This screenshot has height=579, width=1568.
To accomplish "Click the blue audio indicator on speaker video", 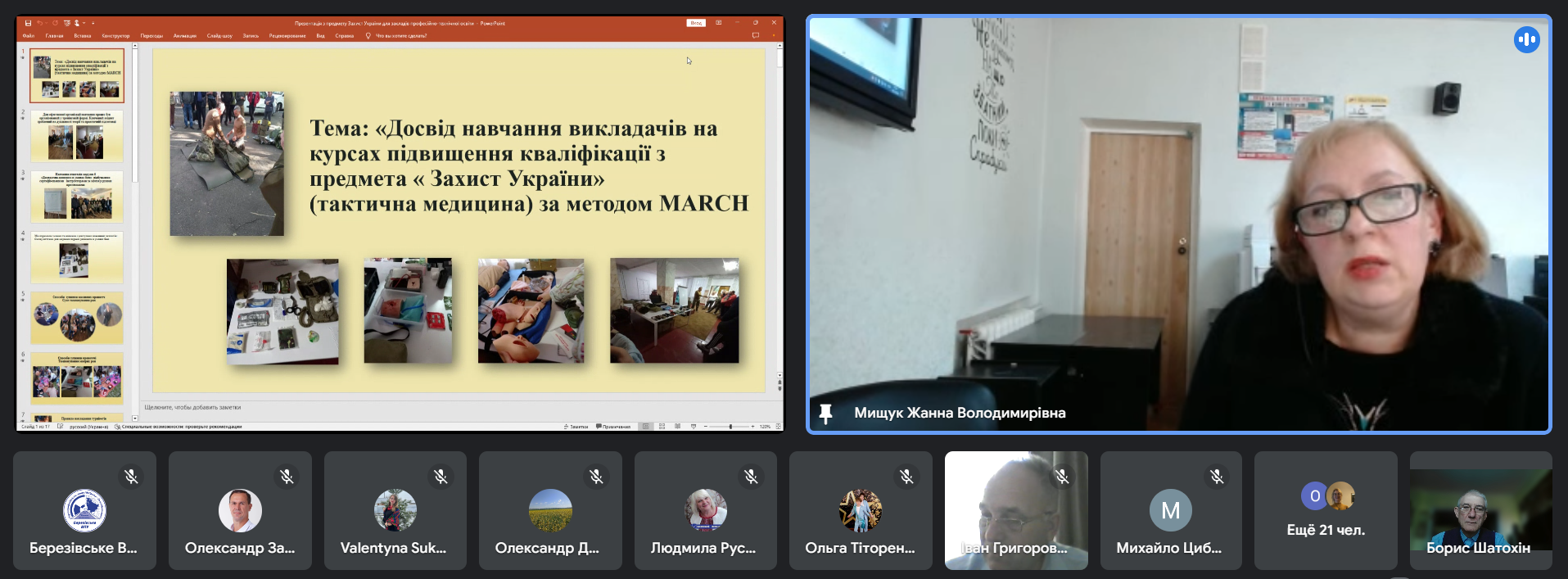I will click(1526, 39).
